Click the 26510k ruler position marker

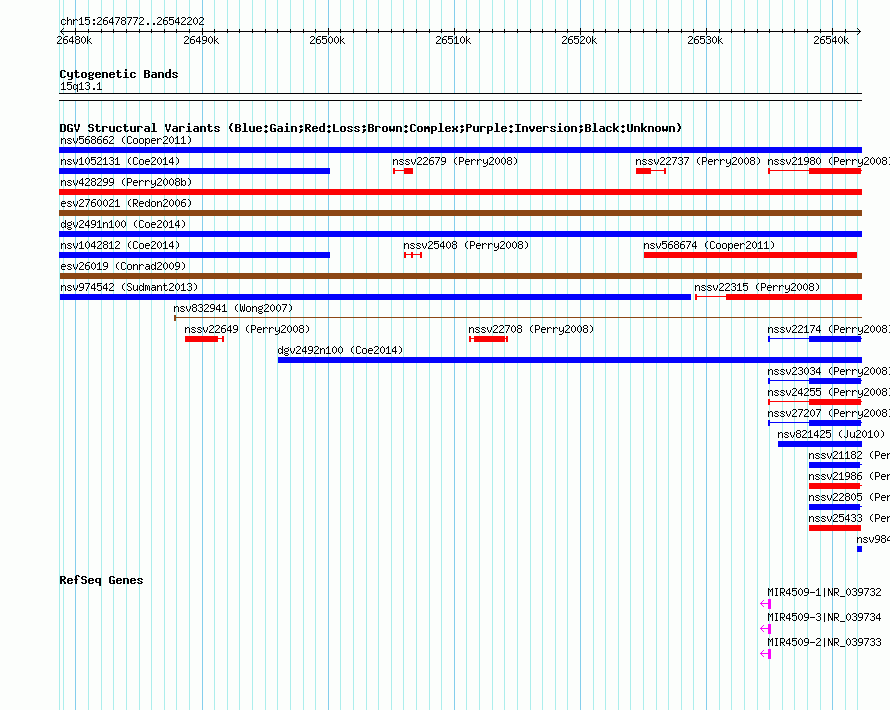point(453,40)
